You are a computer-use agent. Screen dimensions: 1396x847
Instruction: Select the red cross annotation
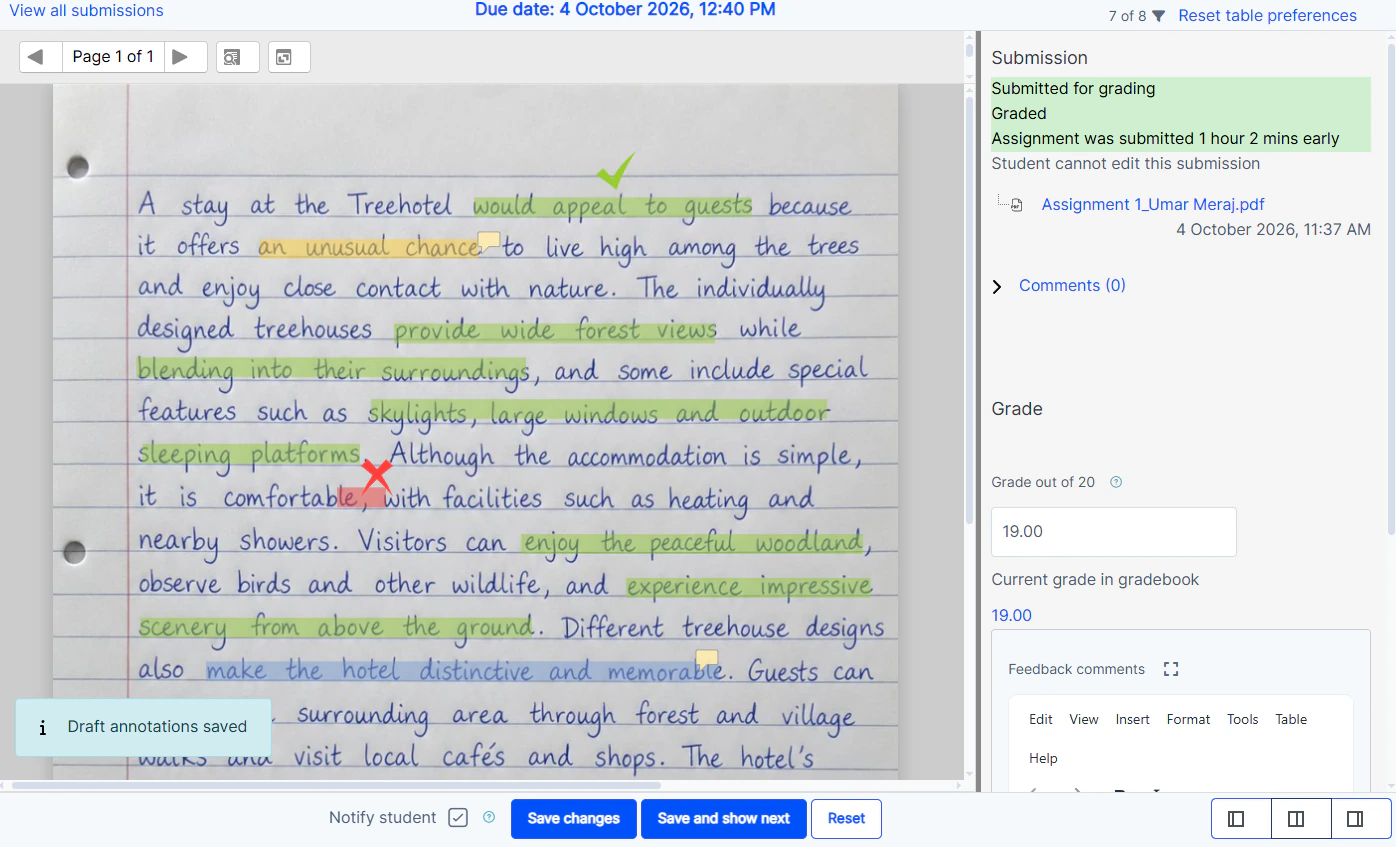click(376, 475)
